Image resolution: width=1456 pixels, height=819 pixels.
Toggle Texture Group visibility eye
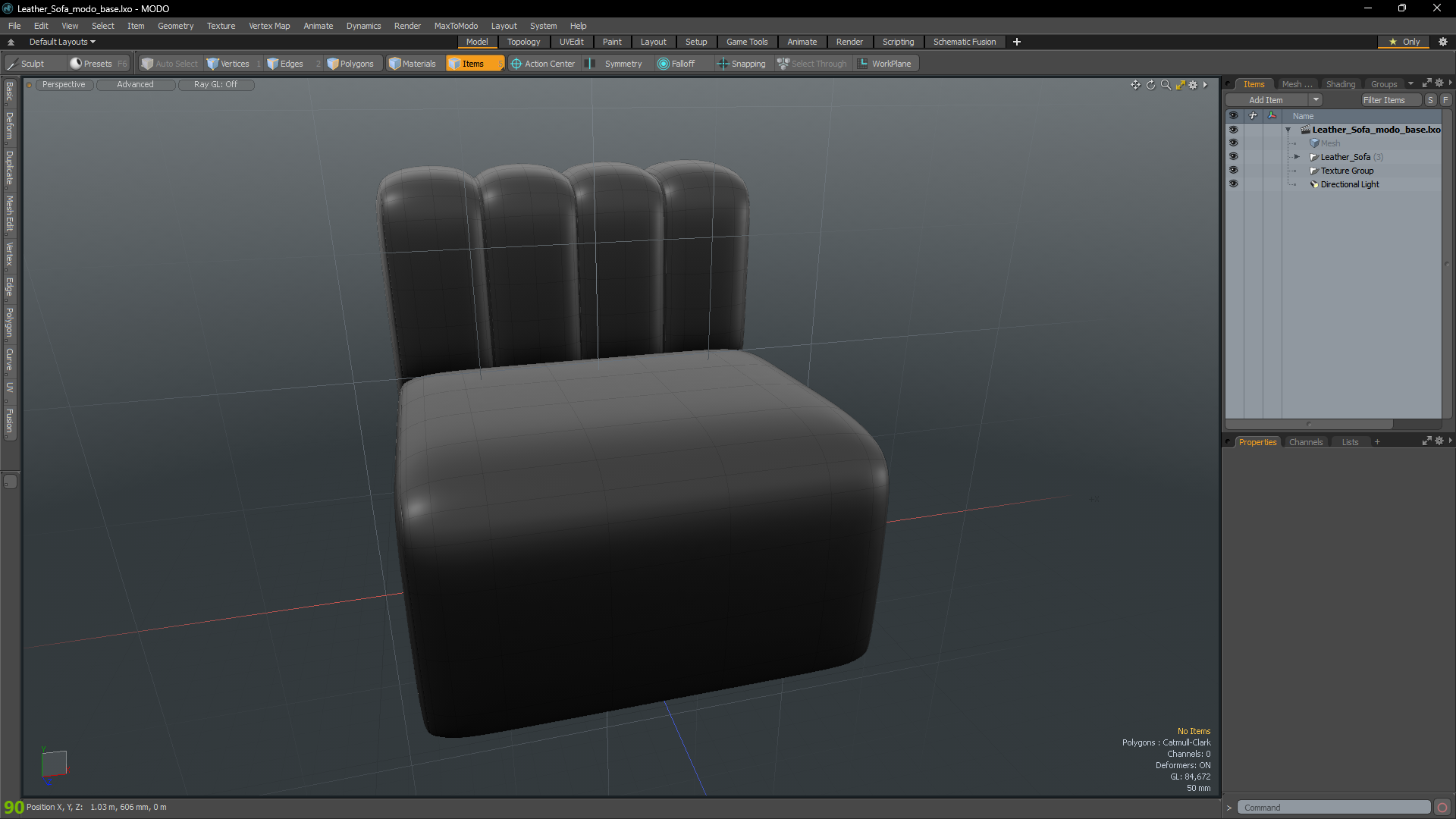point(1233,171)
